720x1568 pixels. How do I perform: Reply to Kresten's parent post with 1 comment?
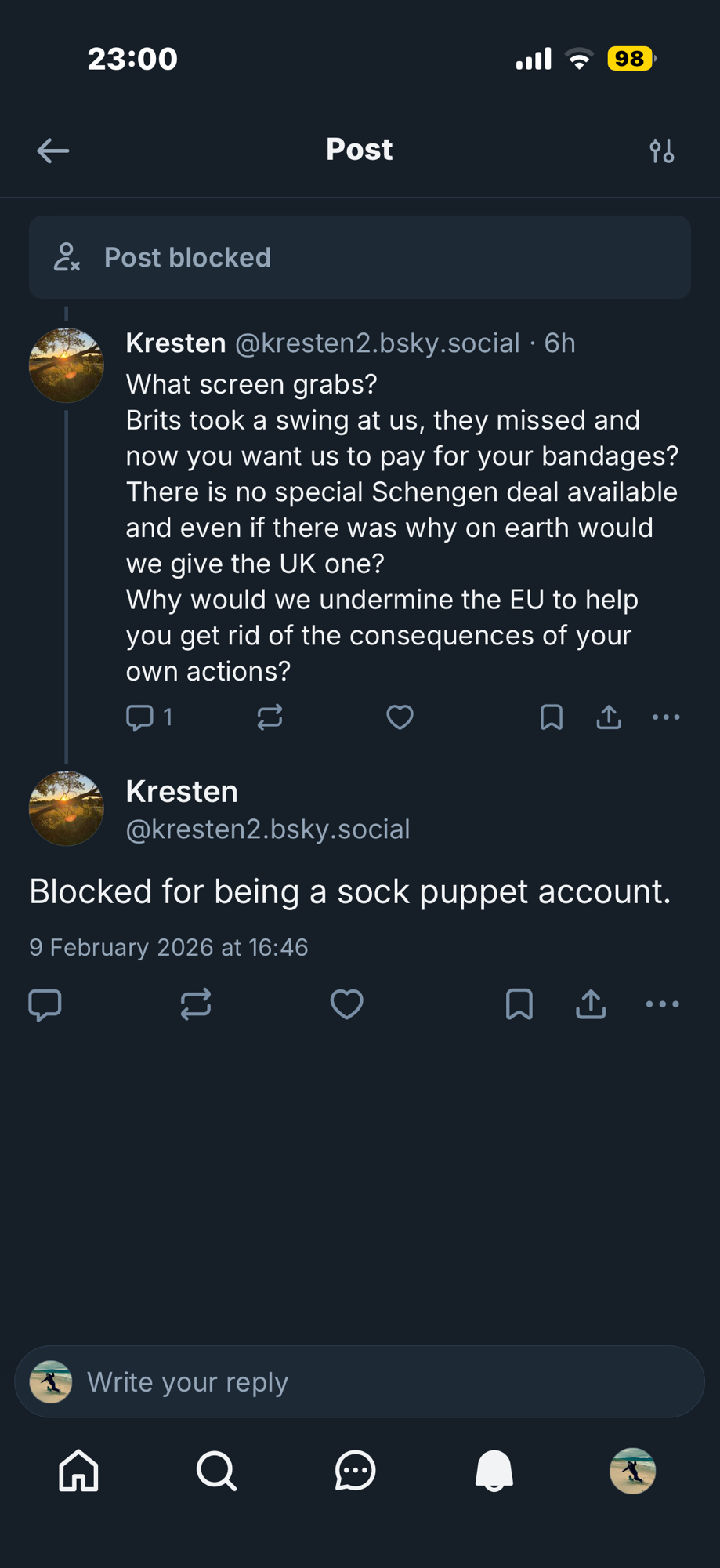141,717
